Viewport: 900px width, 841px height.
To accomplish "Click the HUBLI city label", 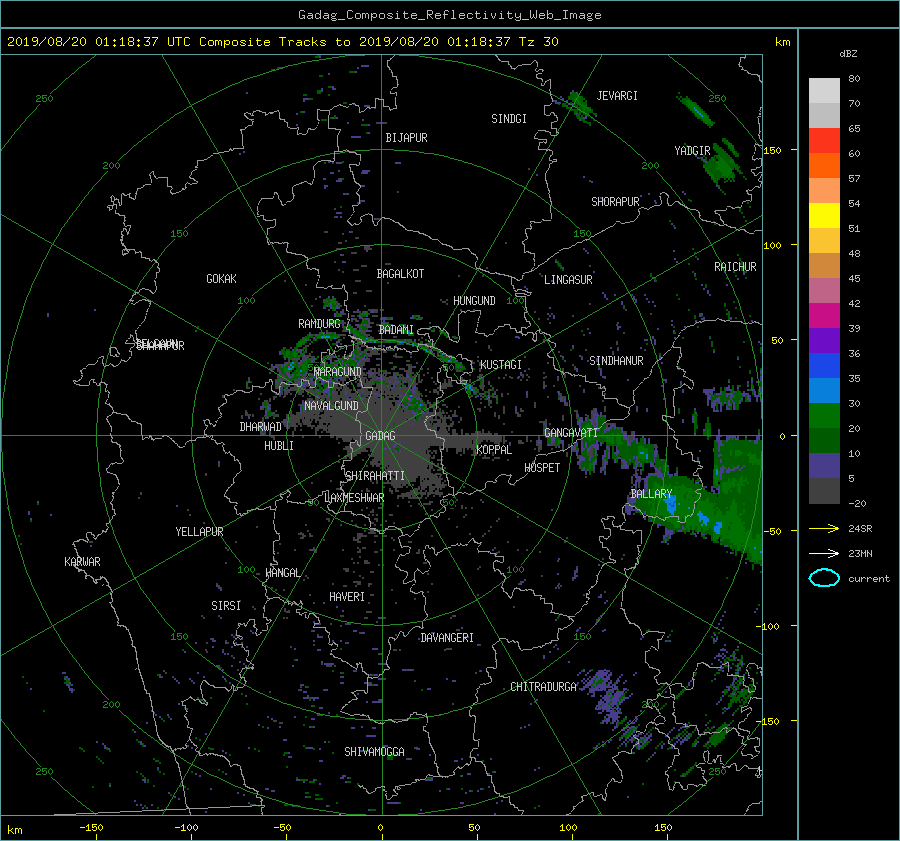I will point(278,446).
